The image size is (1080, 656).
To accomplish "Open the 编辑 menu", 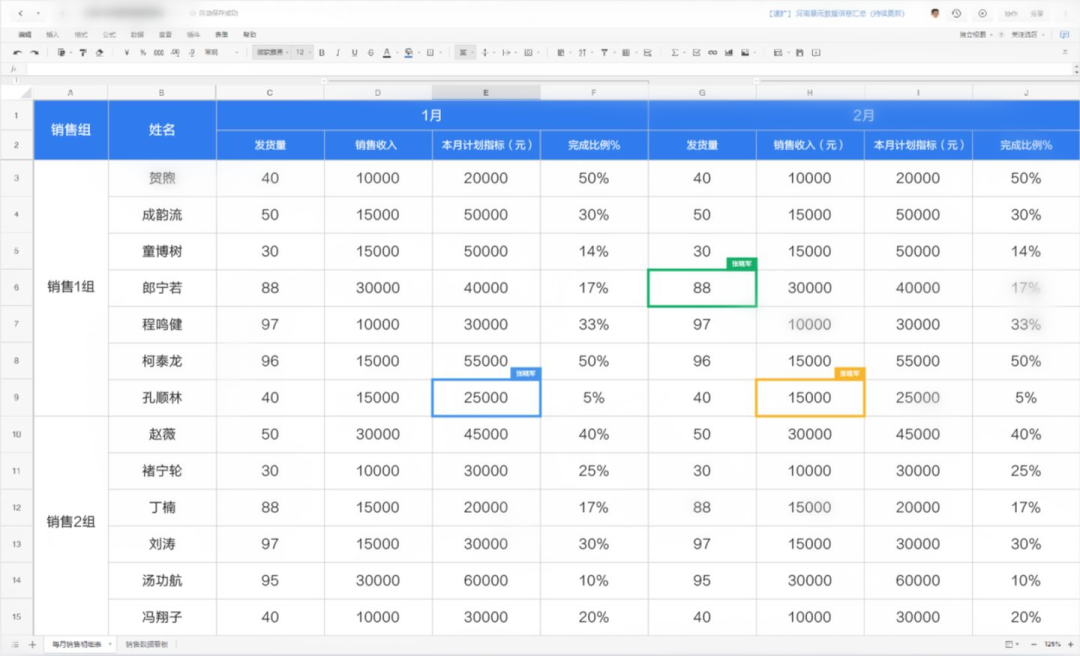I will pos(25,34).
